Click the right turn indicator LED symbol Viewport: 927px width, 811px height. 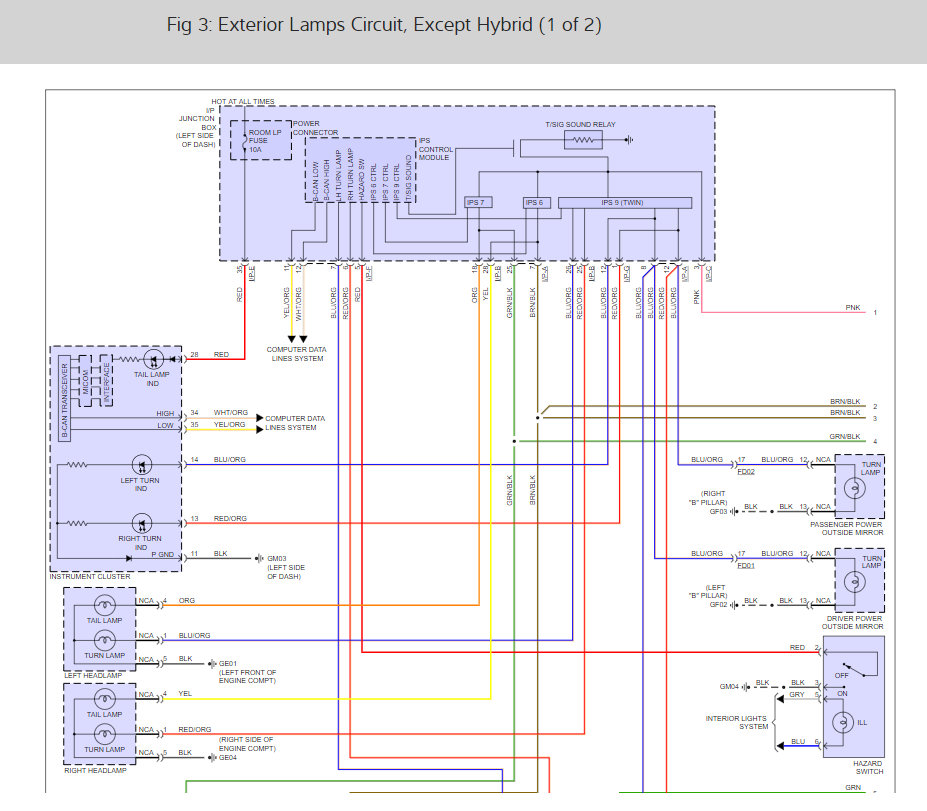point(142,523)
